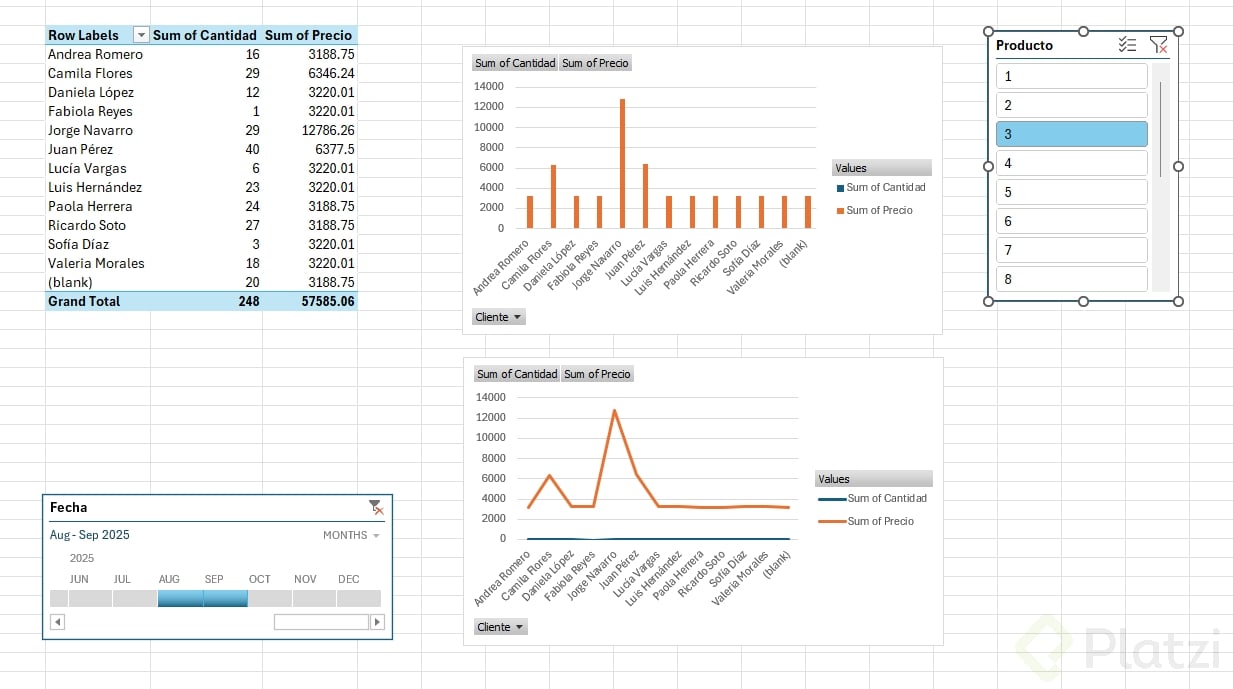Screen dimensions: 1233x689
Task: Click Sum of Precio button in line chart
Action: 597,374
